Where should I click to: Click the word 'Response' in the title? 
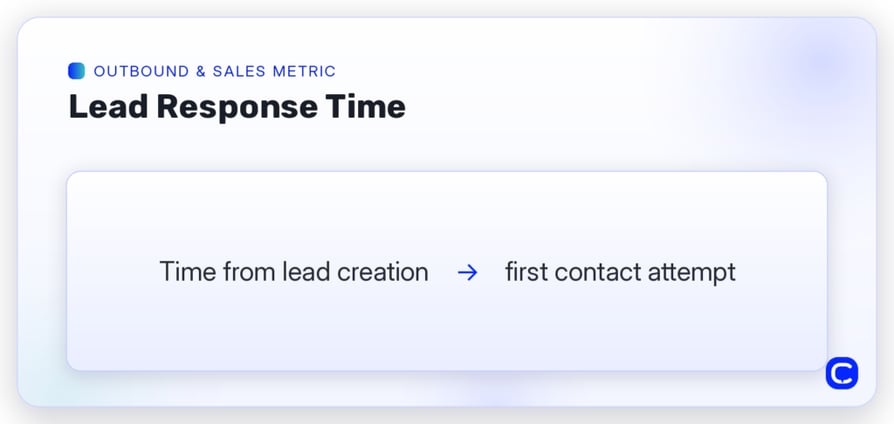pyautogui.click(x=237, y=108)
